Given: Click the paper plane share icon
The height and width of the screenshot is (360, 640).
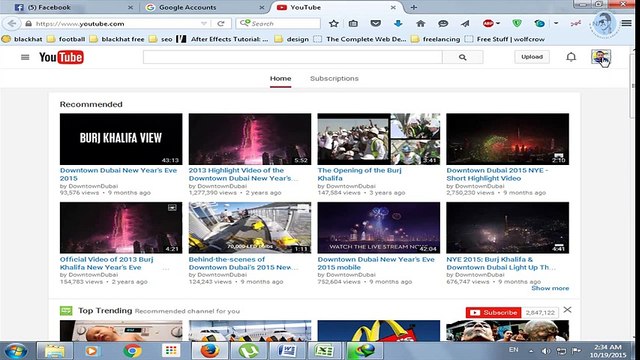Looking at the screenshot, I should [465, 24].
